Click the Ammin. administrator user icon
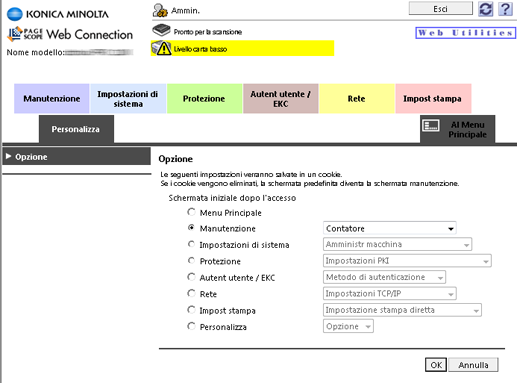 click(x=160, y=10)
